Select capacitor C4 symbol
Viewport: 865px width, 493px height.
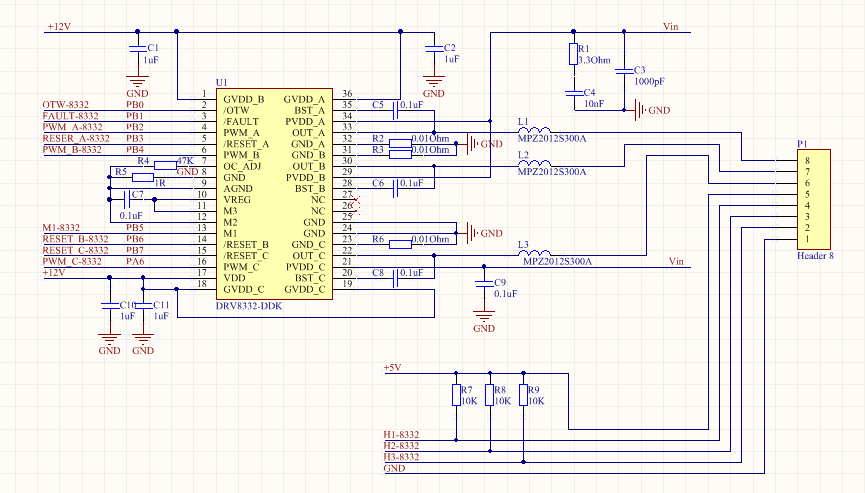click(x=574, y=93)
